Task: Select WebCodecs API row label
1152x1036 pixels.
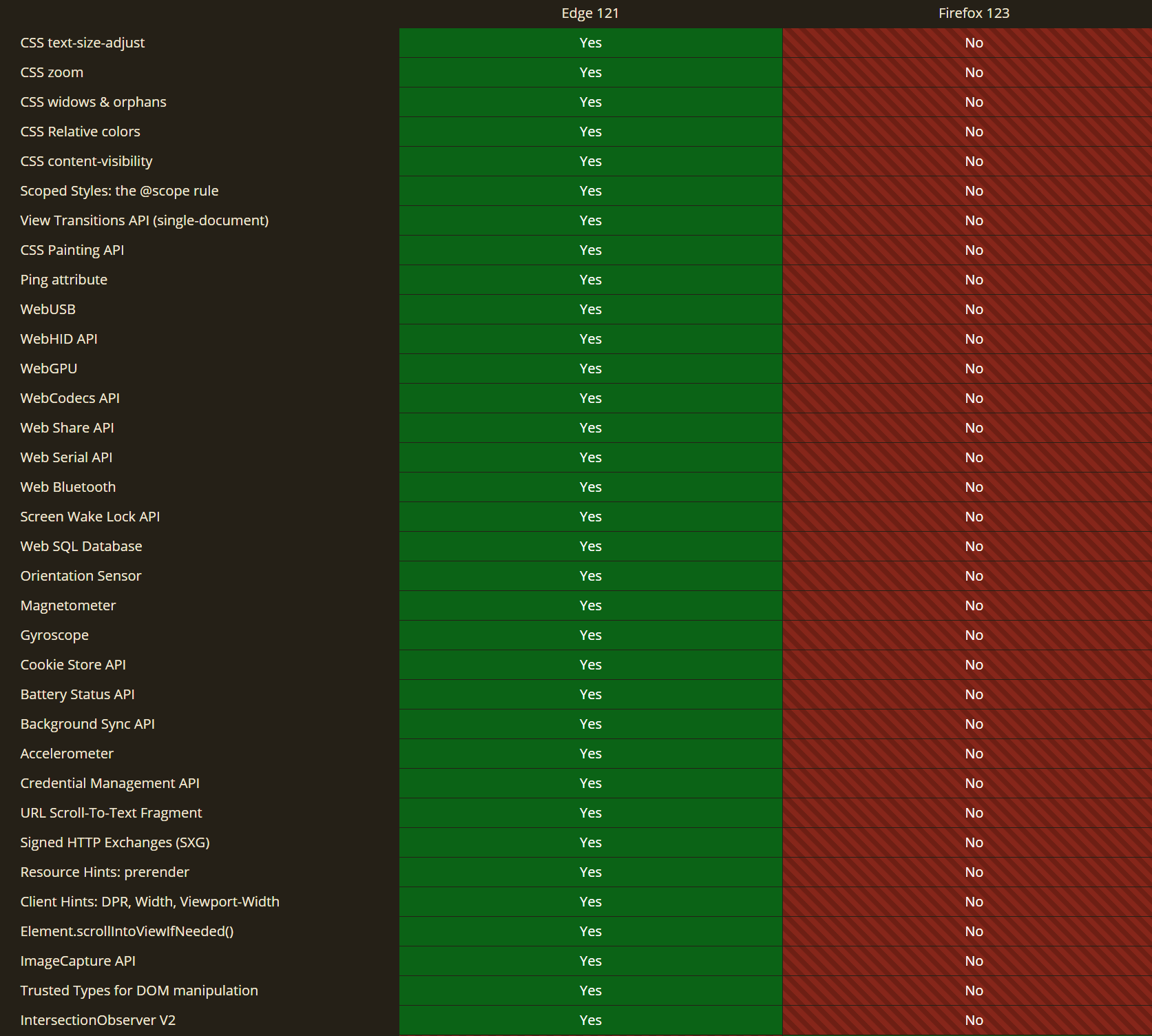Action: (70, 398)
